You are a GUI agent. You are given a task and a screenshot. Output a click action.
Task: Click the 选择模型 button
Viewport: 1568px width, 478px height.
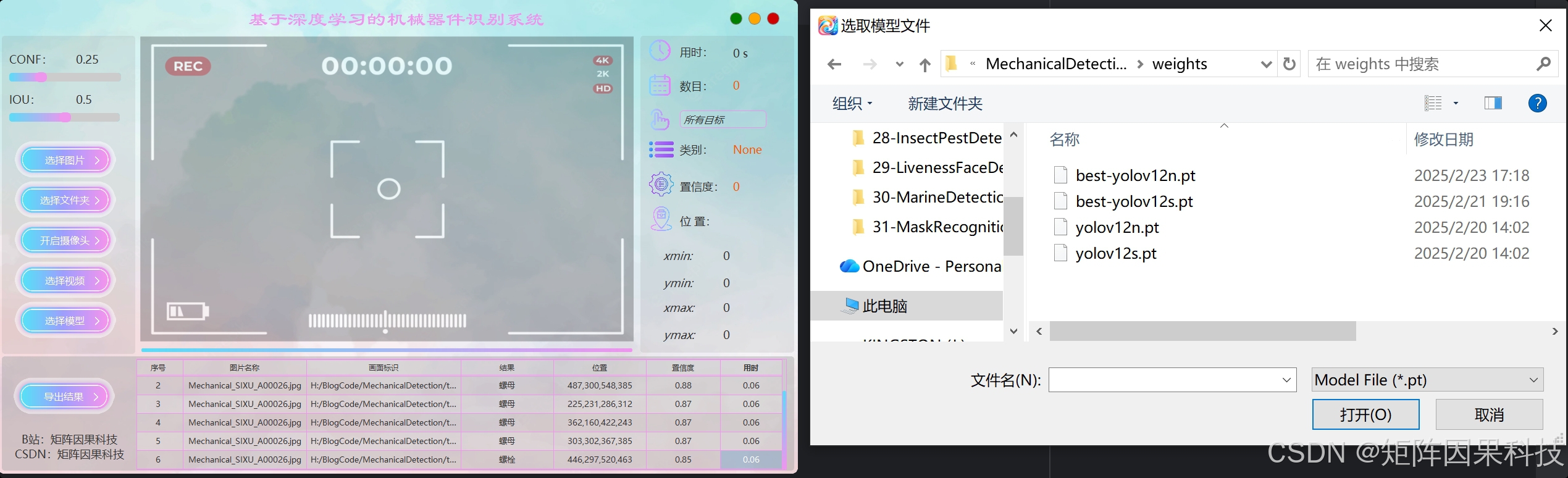[x=65, y=321]
